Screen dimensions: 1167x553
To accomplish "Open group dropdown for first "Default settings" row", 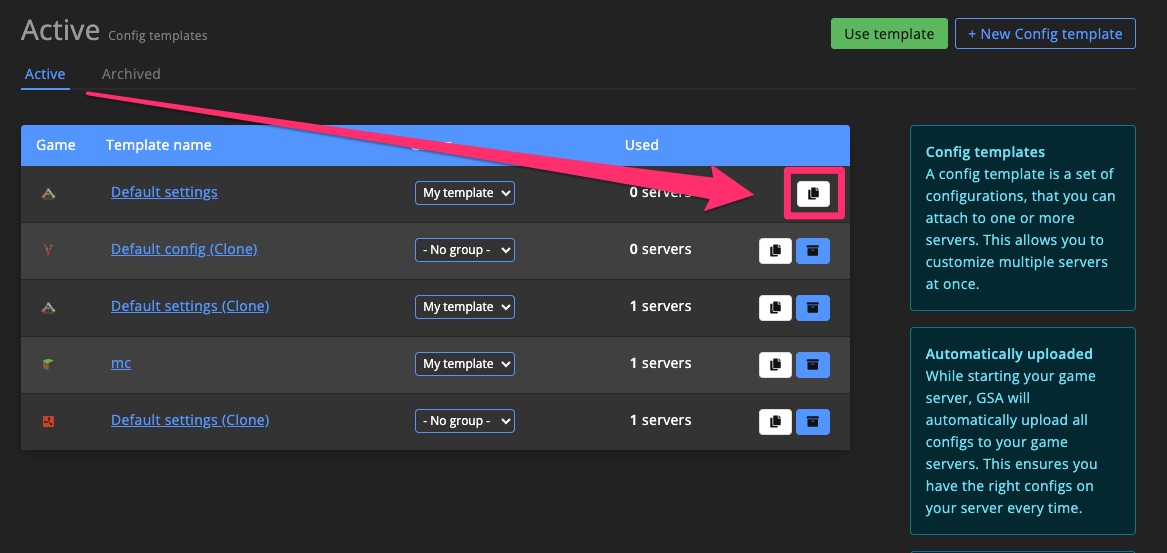I will (464, 193).
